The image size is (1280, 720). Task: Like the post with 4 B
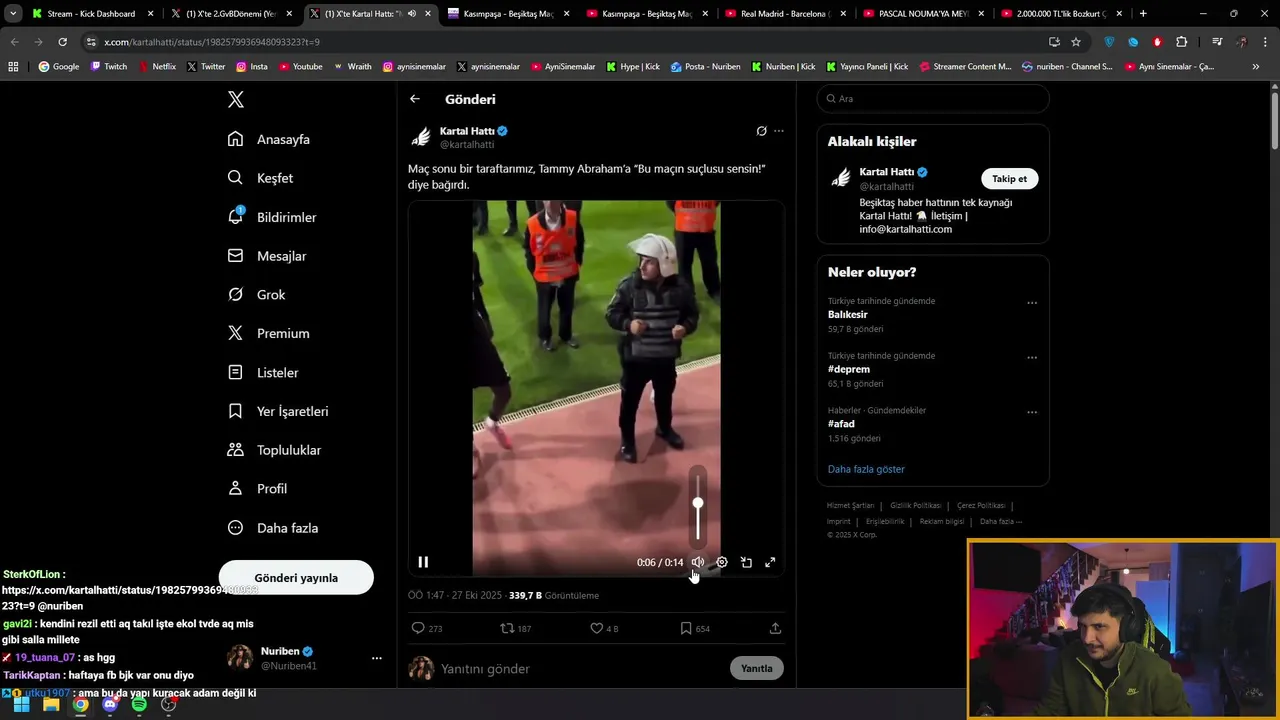[x=604, y=628]
